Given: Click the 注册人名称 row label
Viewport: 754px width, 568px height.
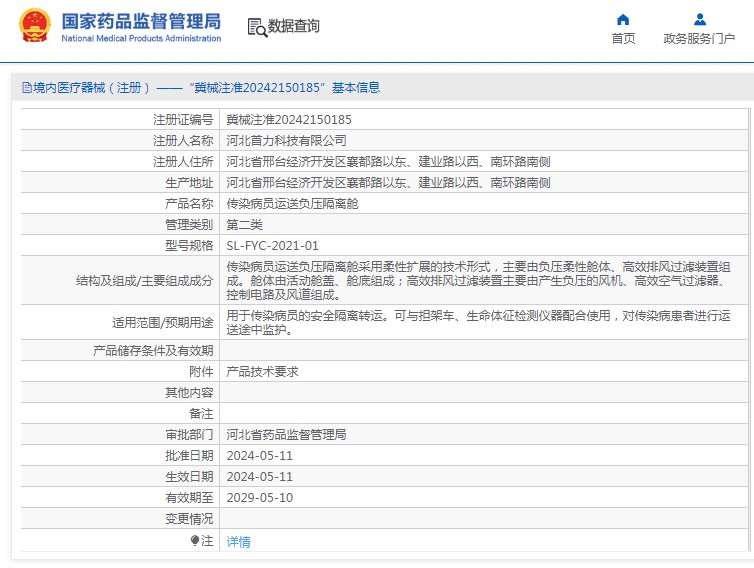Looking at the screenshot, I should (183, 140).
